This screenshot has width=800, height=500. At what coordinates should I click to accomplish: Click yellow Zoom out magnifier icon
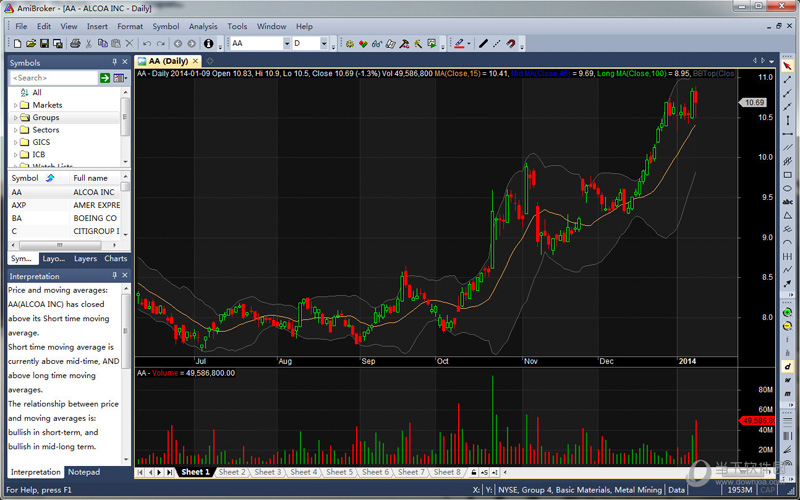[x=787, y=326]
